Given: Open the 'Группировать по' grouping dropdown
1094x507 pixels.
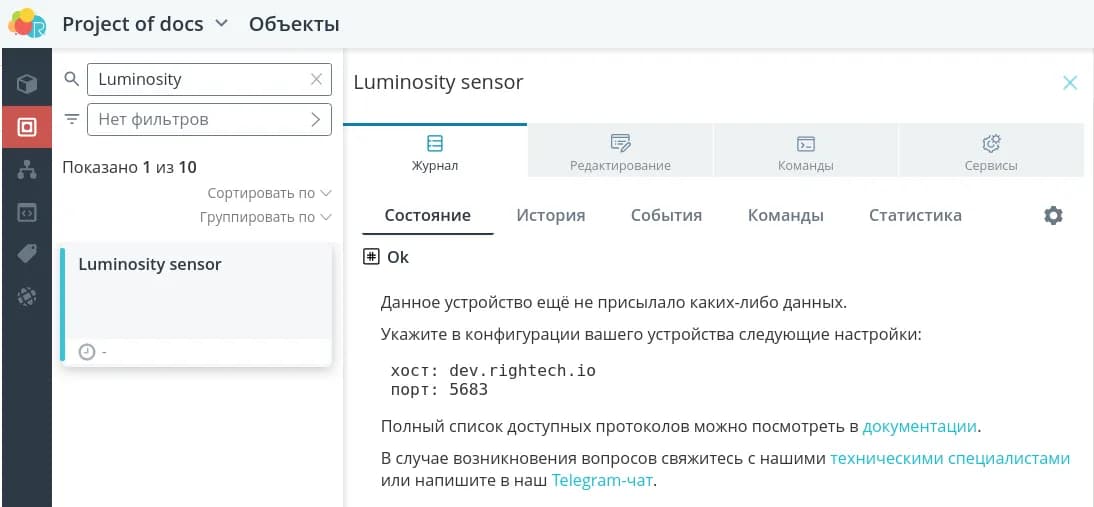Looking at the screenshot, I should pyautogui.click(x=265, y=217).
